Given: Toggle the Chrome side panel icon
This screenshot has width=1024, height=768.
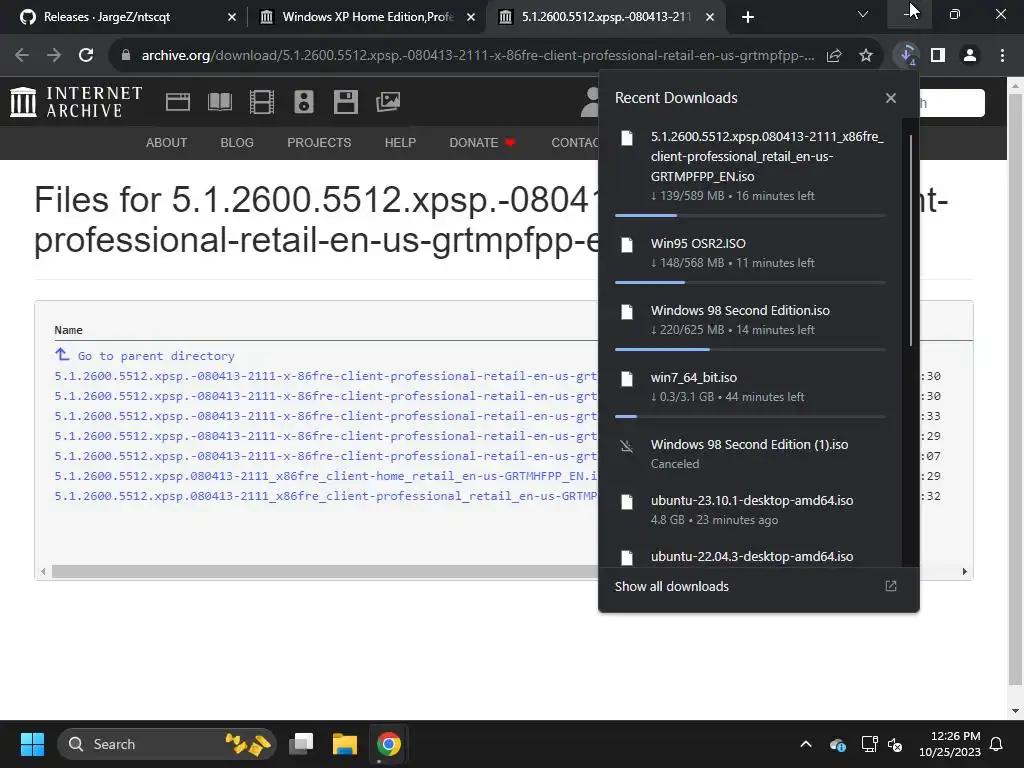Looking at the screenshot, I should [938, 56].
